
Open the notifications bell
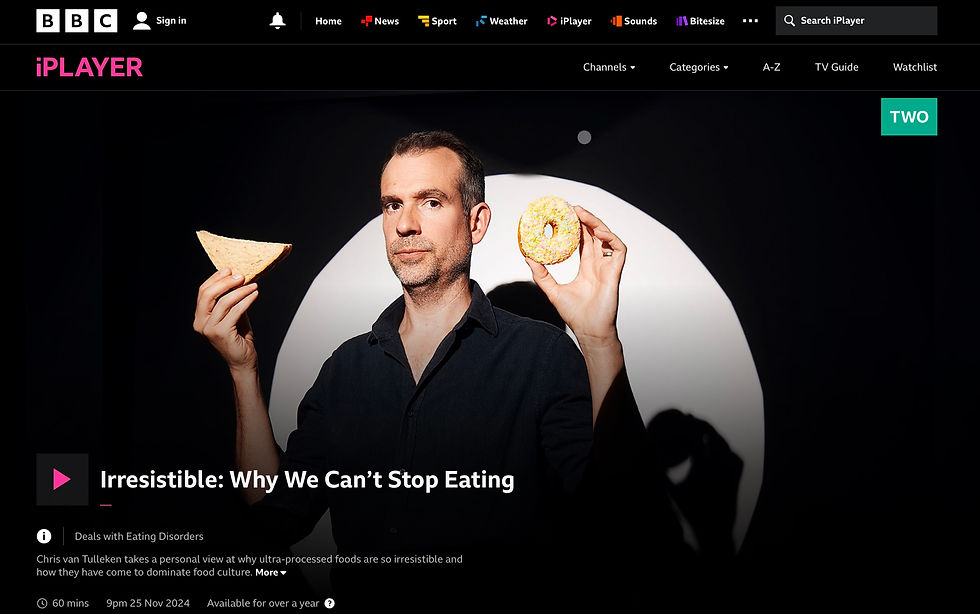tap(278, 21)
